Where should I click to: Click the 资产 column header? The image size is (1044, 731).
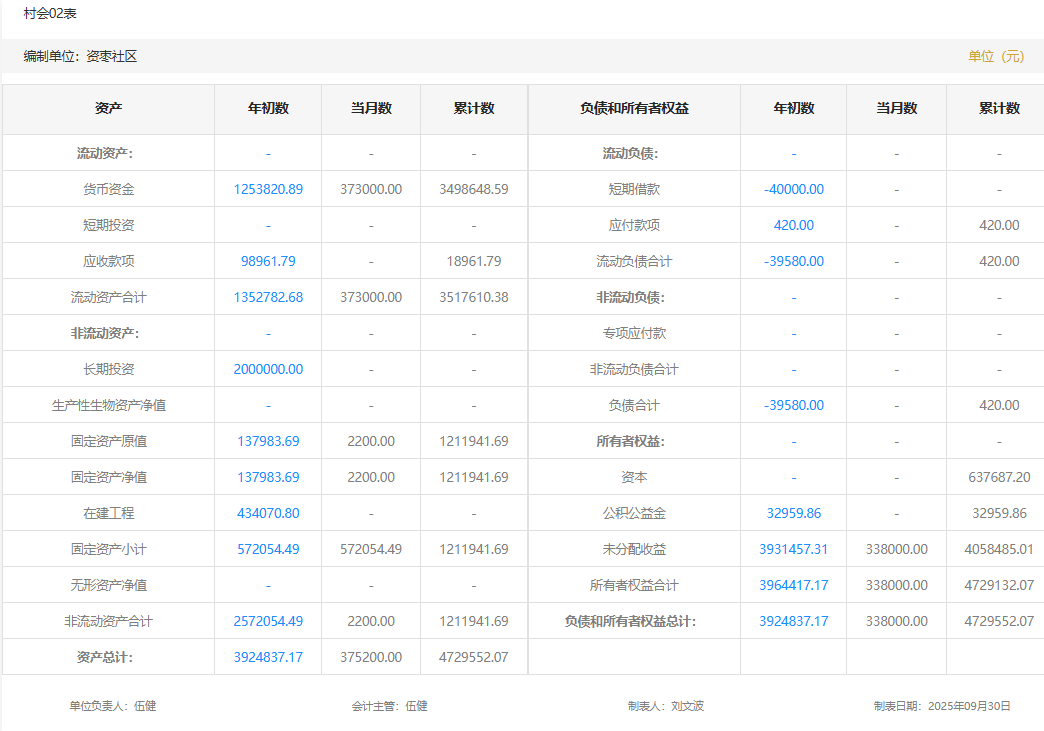click(109, 108)
